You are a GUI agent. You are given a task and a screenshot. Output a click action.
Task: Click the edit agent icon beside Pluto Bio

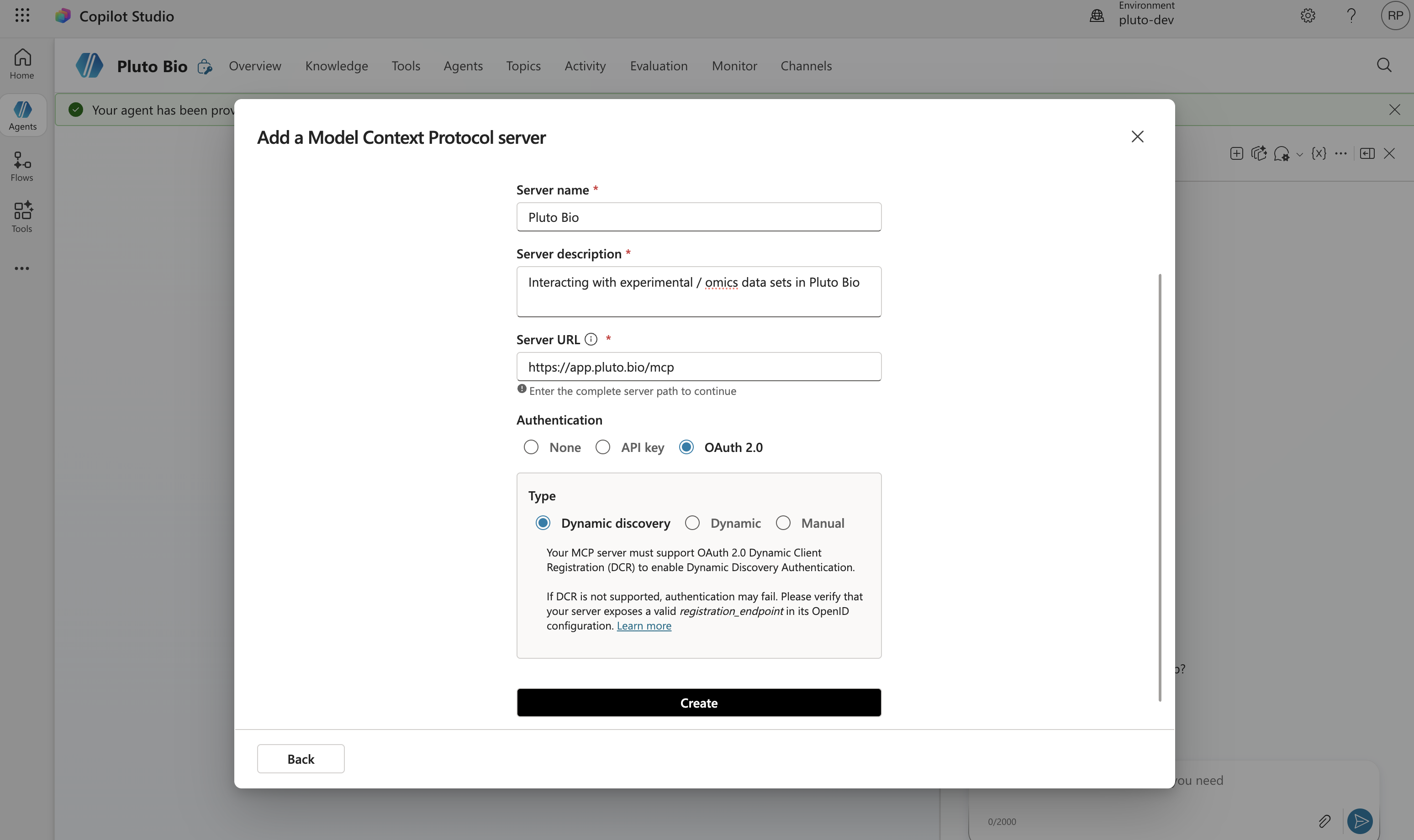205,67
